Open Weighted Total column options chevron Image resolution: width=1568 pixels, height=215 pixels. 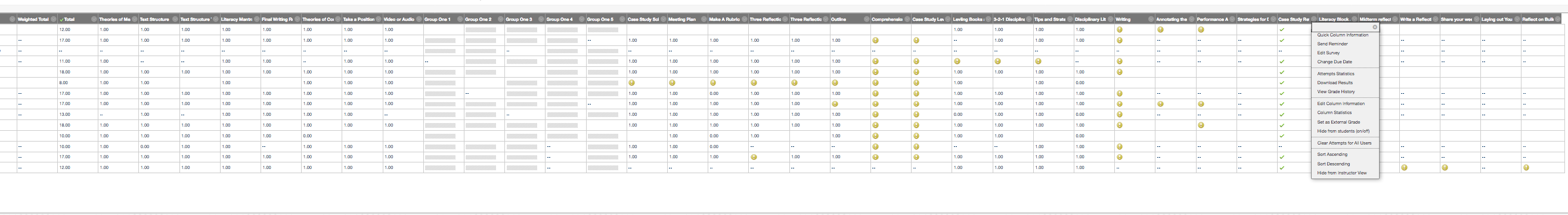pos(53,20)
